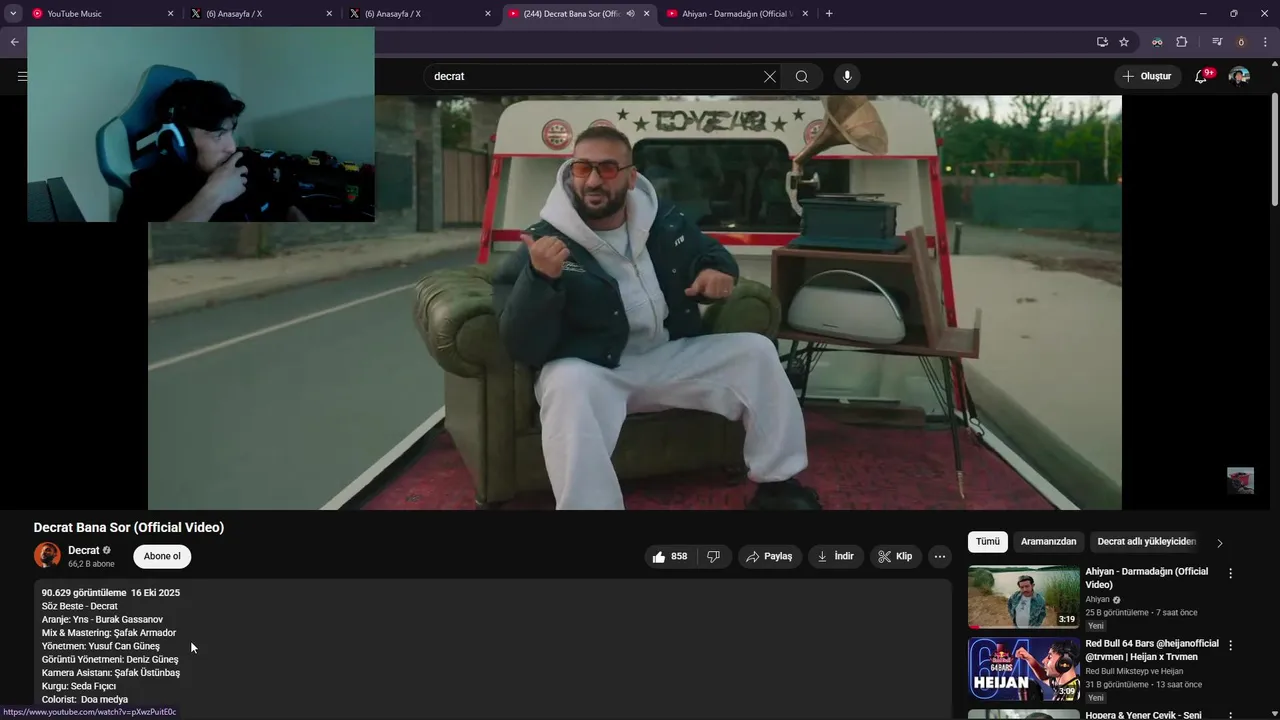Open YouTube notifications bell
The width and height of the screenshot is (1280, 720).
(1202, 76)
